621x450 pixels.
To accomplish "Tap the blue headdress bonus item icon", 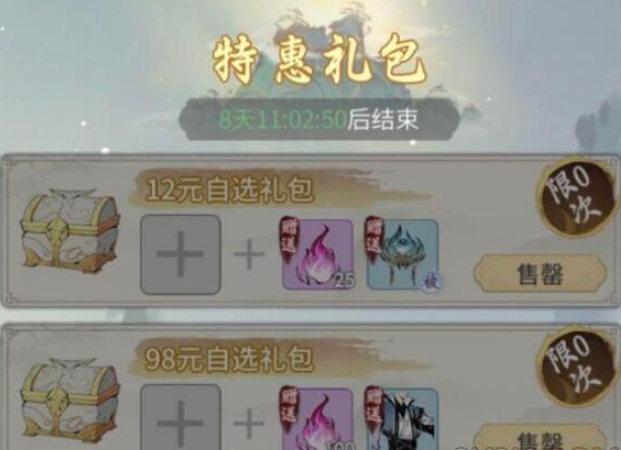I will tap(403, 254).
